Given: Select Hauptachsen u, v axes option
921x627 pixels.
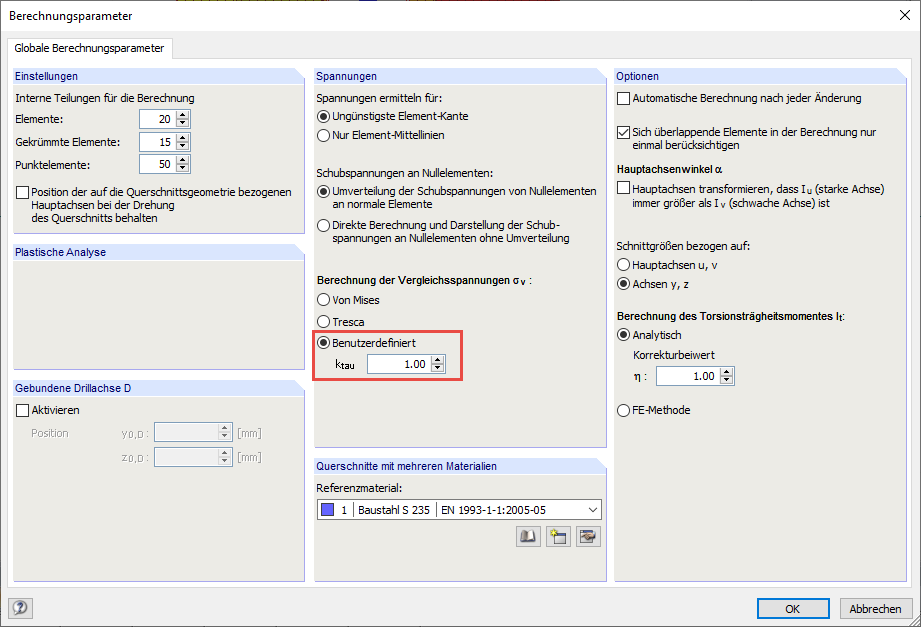Looking at the screenshot, I should pyautogui.click(x=622, y=265).
